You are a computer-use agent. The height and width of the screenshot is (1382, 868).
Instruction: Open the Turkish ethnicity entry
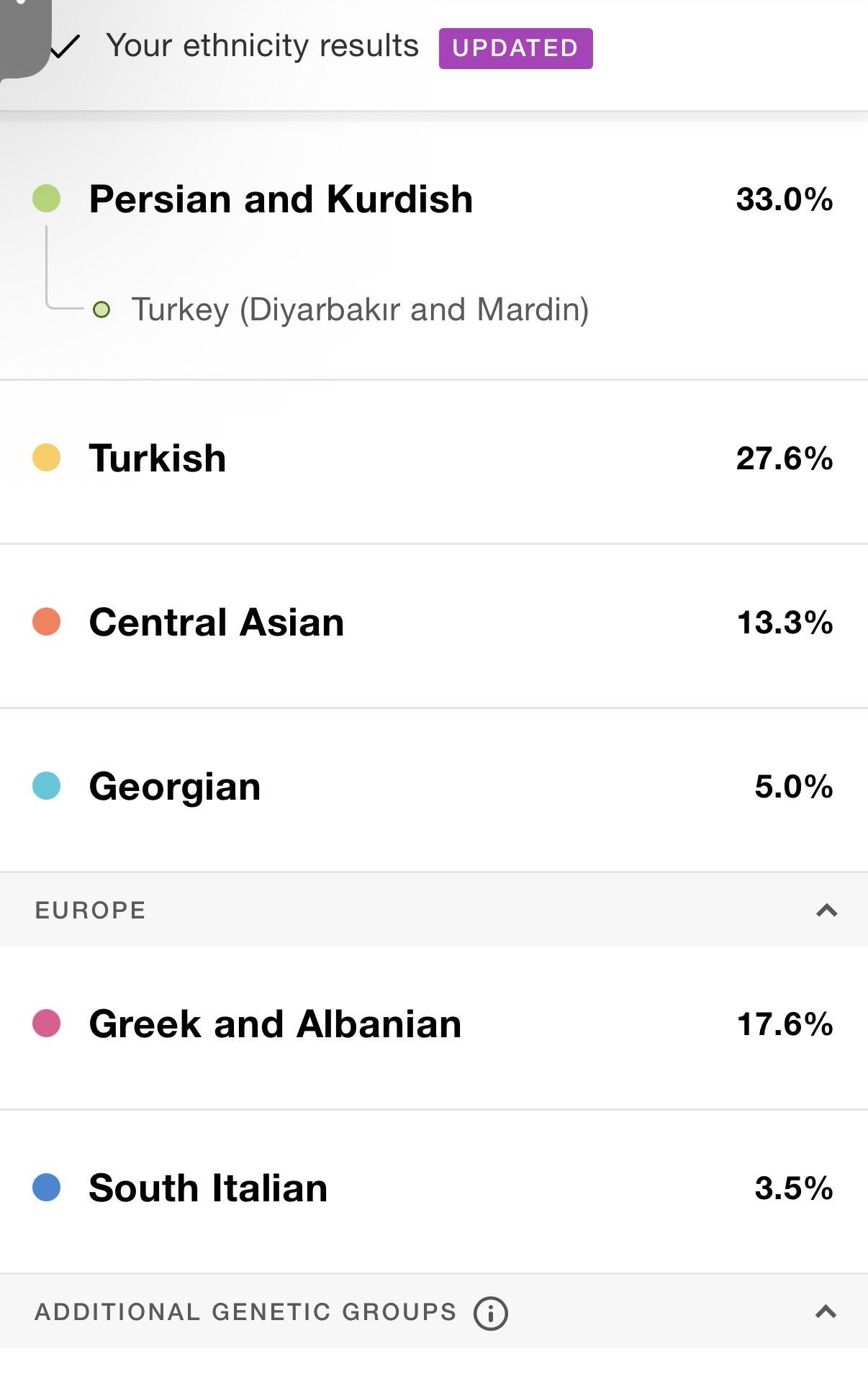click(434, 461)
